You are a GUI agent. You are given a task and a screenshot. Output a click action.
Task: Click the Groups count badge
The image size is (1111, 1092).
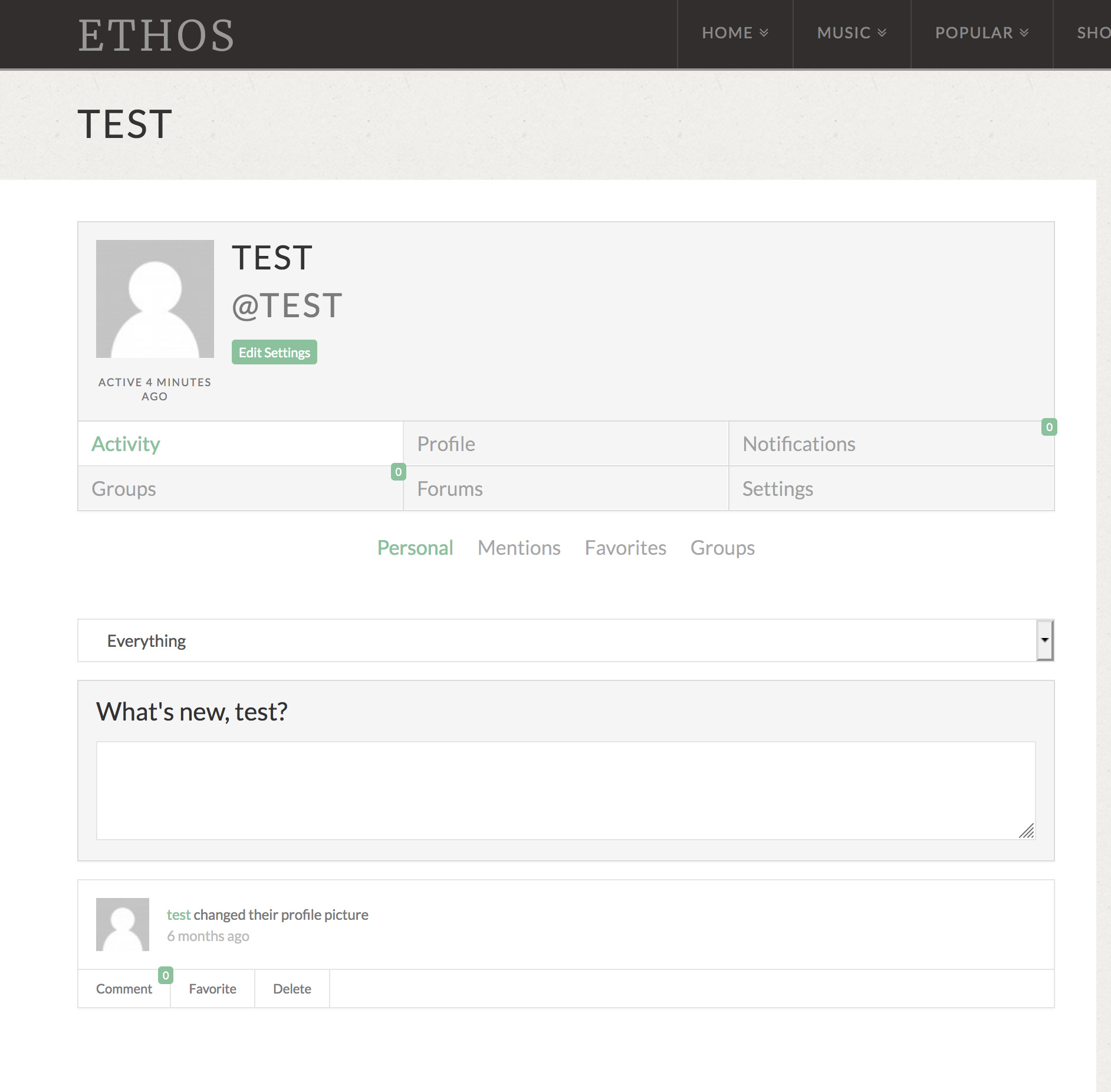[398, 472]
